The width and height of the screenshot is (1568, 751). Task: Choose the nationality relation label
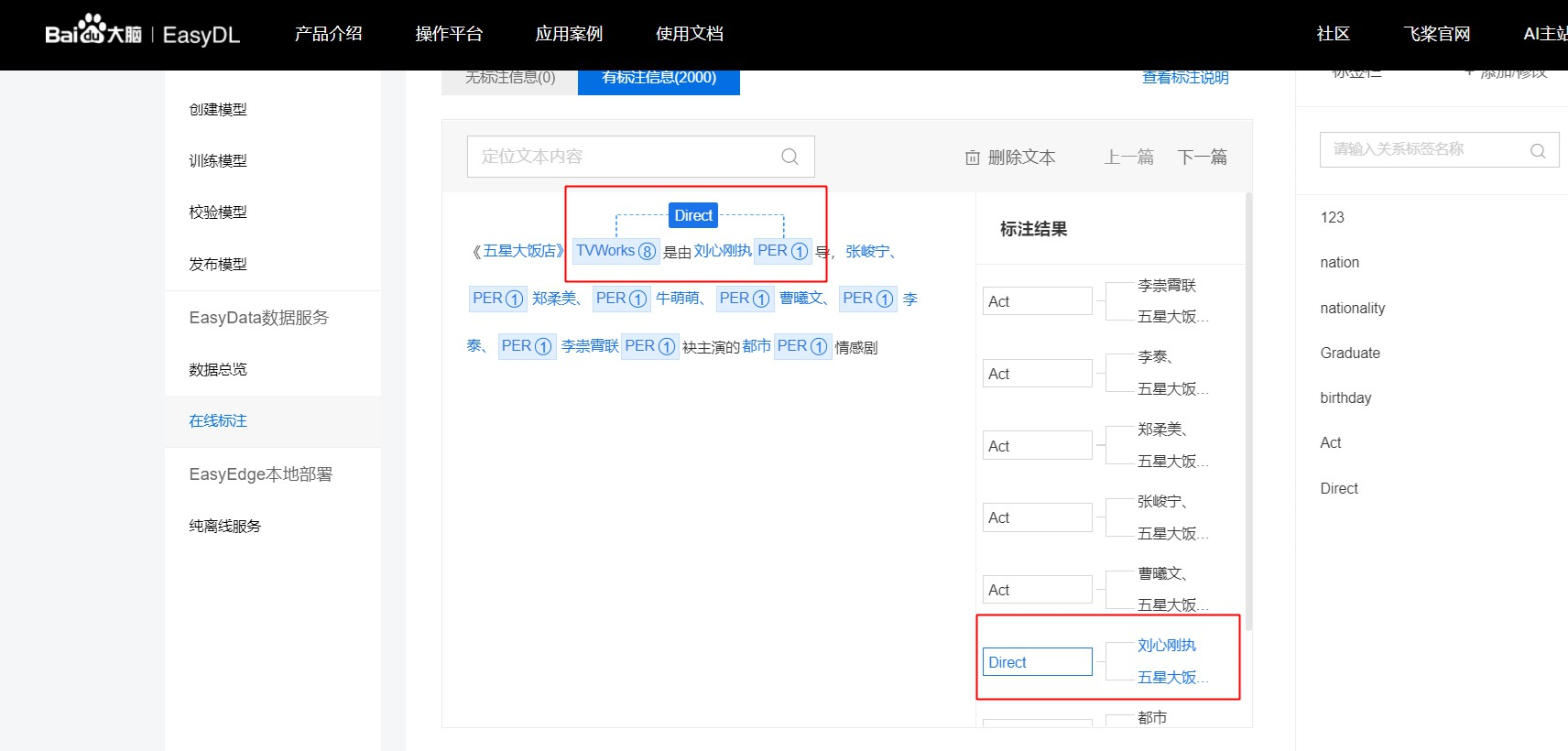tap(1352, 308)
